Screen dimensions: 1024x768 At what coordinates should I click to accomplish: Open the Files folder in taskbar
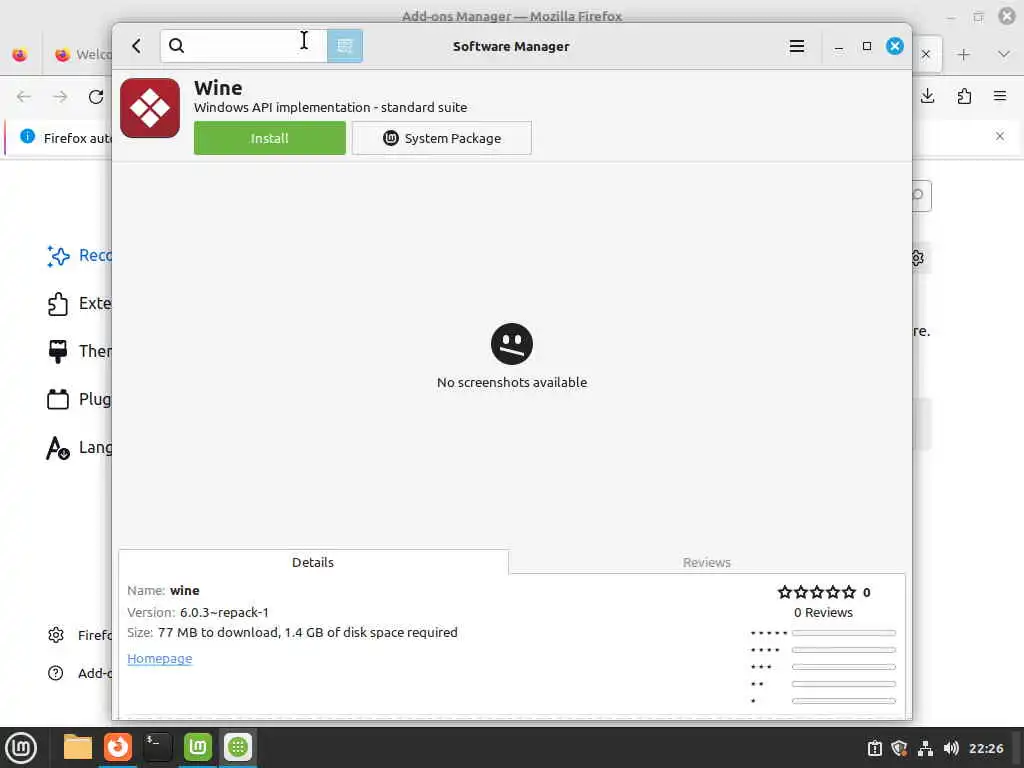tap(78, 747)
